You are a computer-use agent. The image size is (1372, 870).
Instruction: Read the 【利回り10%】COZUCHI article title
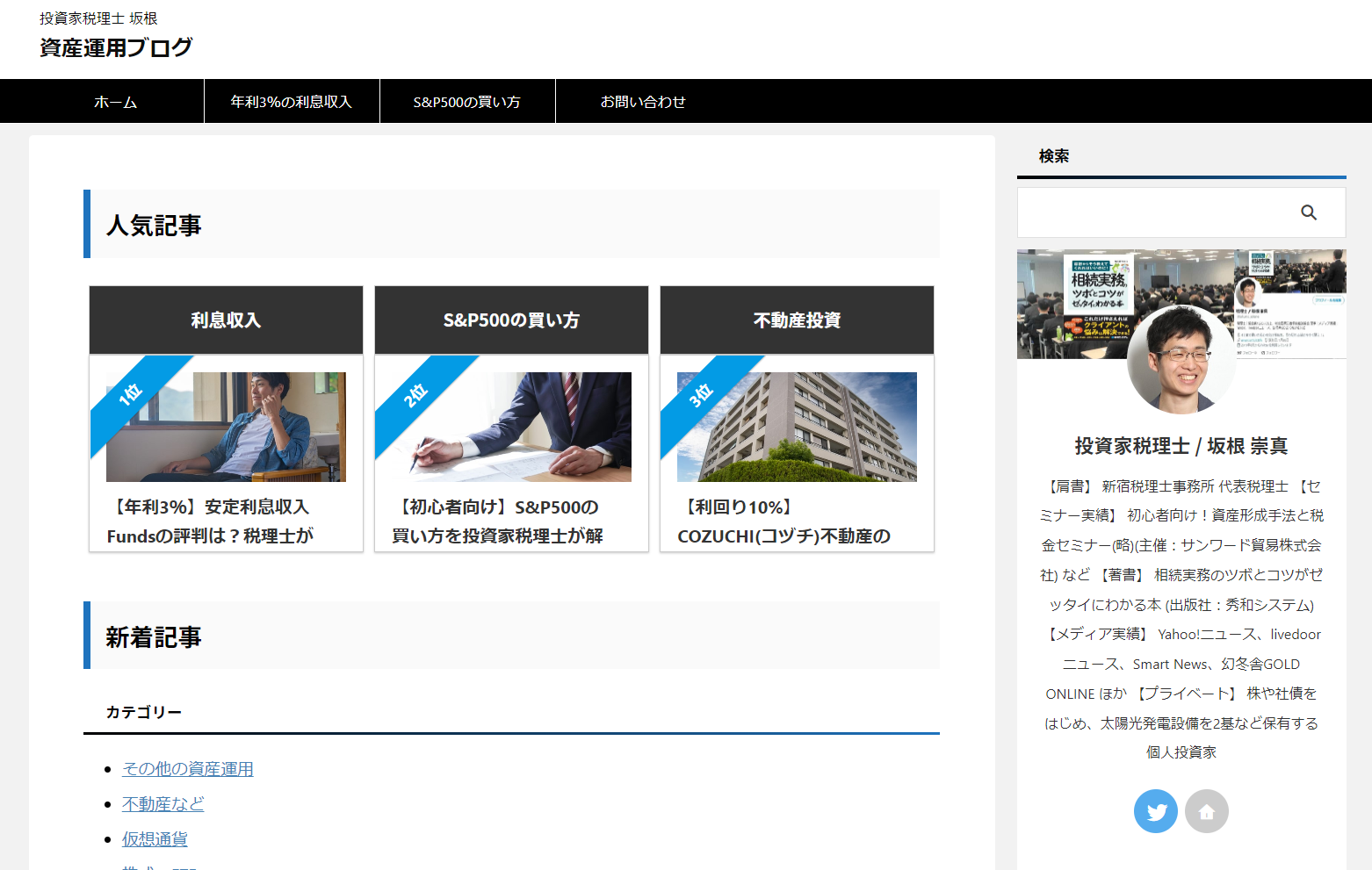(783, 521)
